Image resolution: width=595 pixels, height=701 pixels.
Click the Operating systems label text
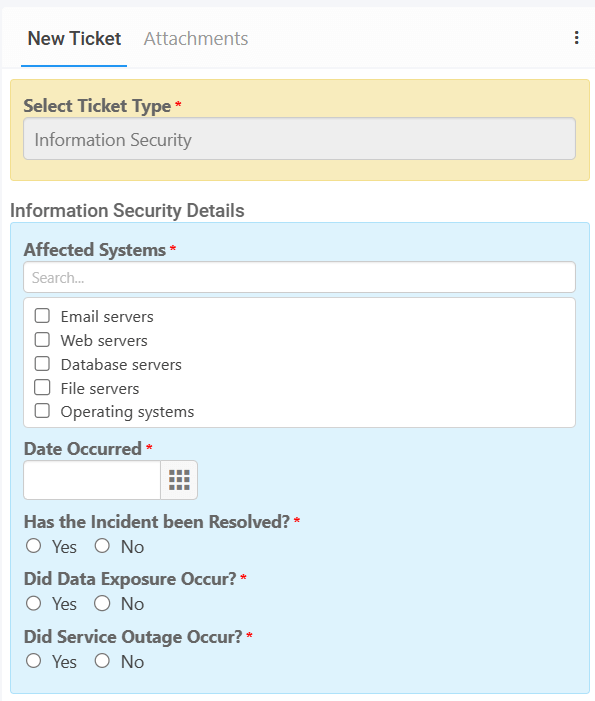coord(127,412)
